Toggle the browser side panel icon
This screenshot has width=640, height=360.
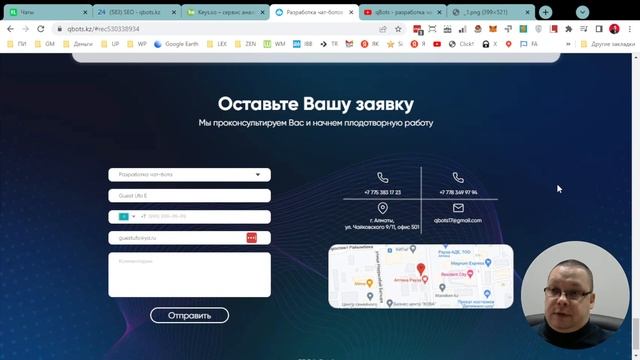tap(599, 29)
